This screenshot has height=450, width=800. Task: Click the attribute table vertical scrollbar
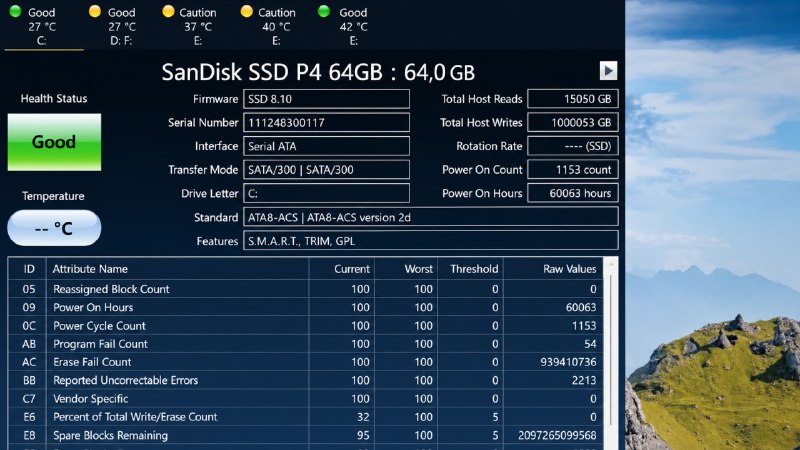tap(610, 352)
